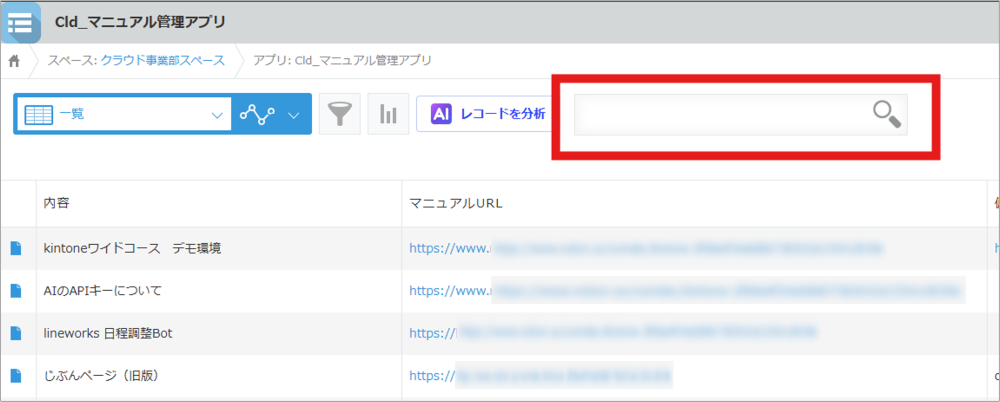This screenshot has width=1000, height=402.
Task: Open the 一覧 view dropdown
Action: 124,114
